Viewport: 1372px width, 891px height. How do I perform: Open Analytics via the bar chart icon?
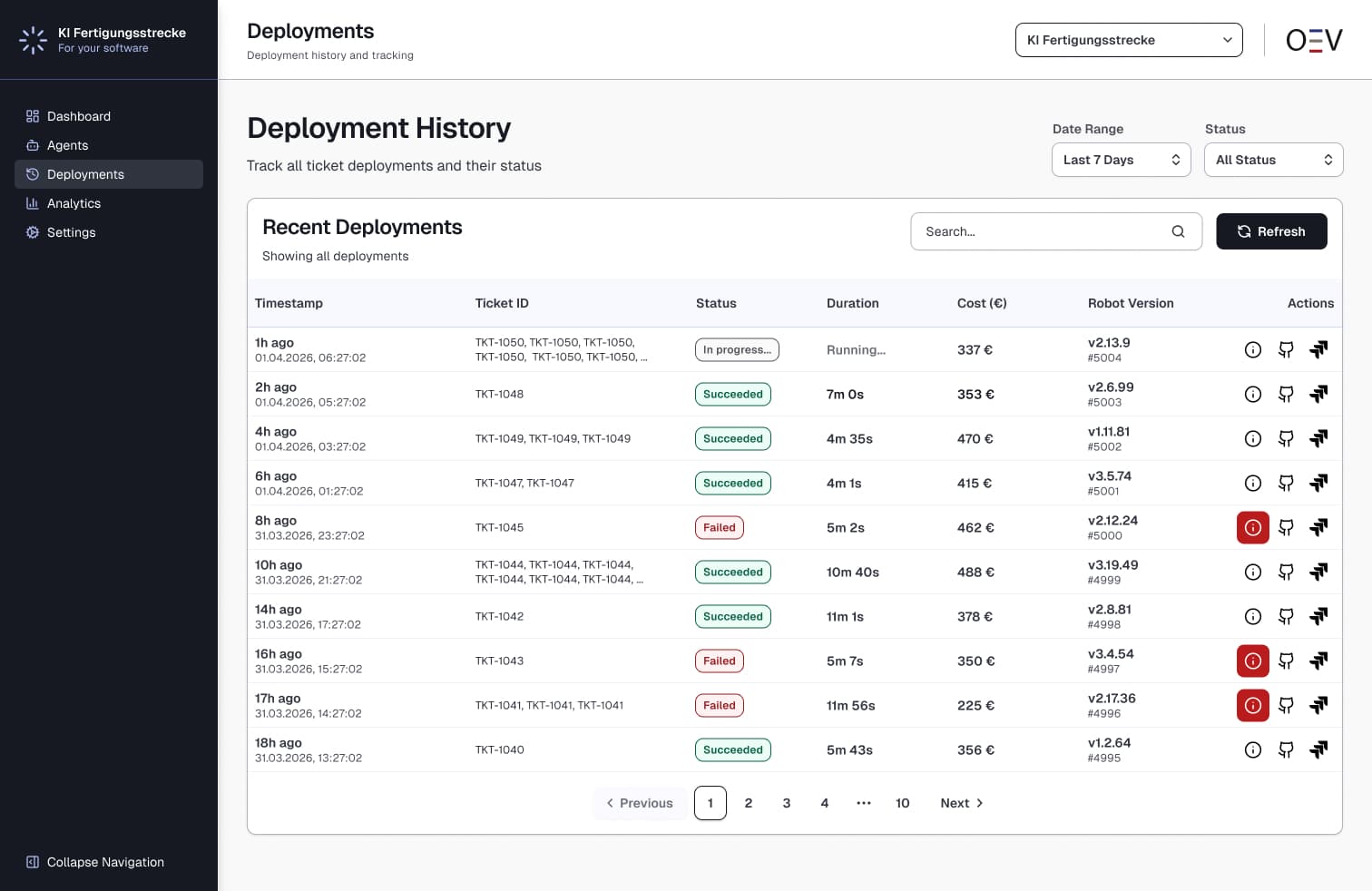32,203
